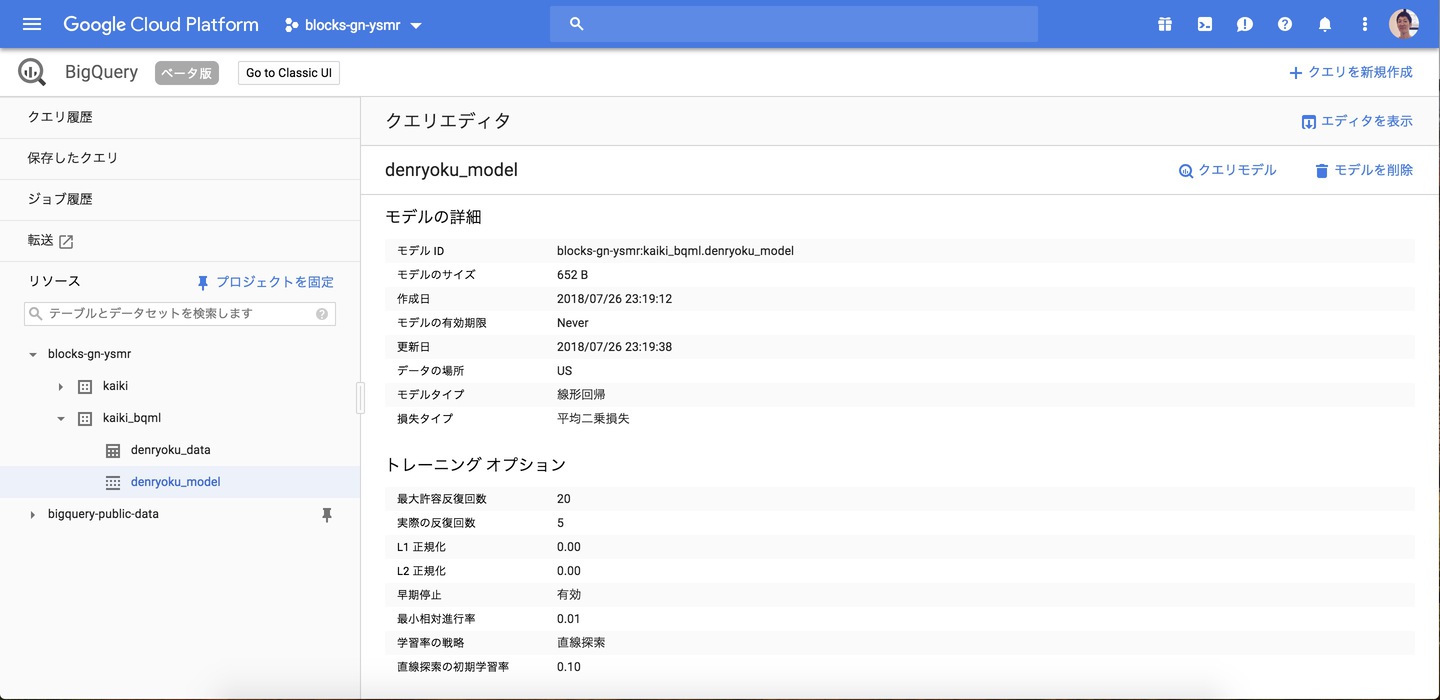Open the blocks-gn-ysmr project selector
The width and height of the screenshot is (1440, 700).
[354, 25]
